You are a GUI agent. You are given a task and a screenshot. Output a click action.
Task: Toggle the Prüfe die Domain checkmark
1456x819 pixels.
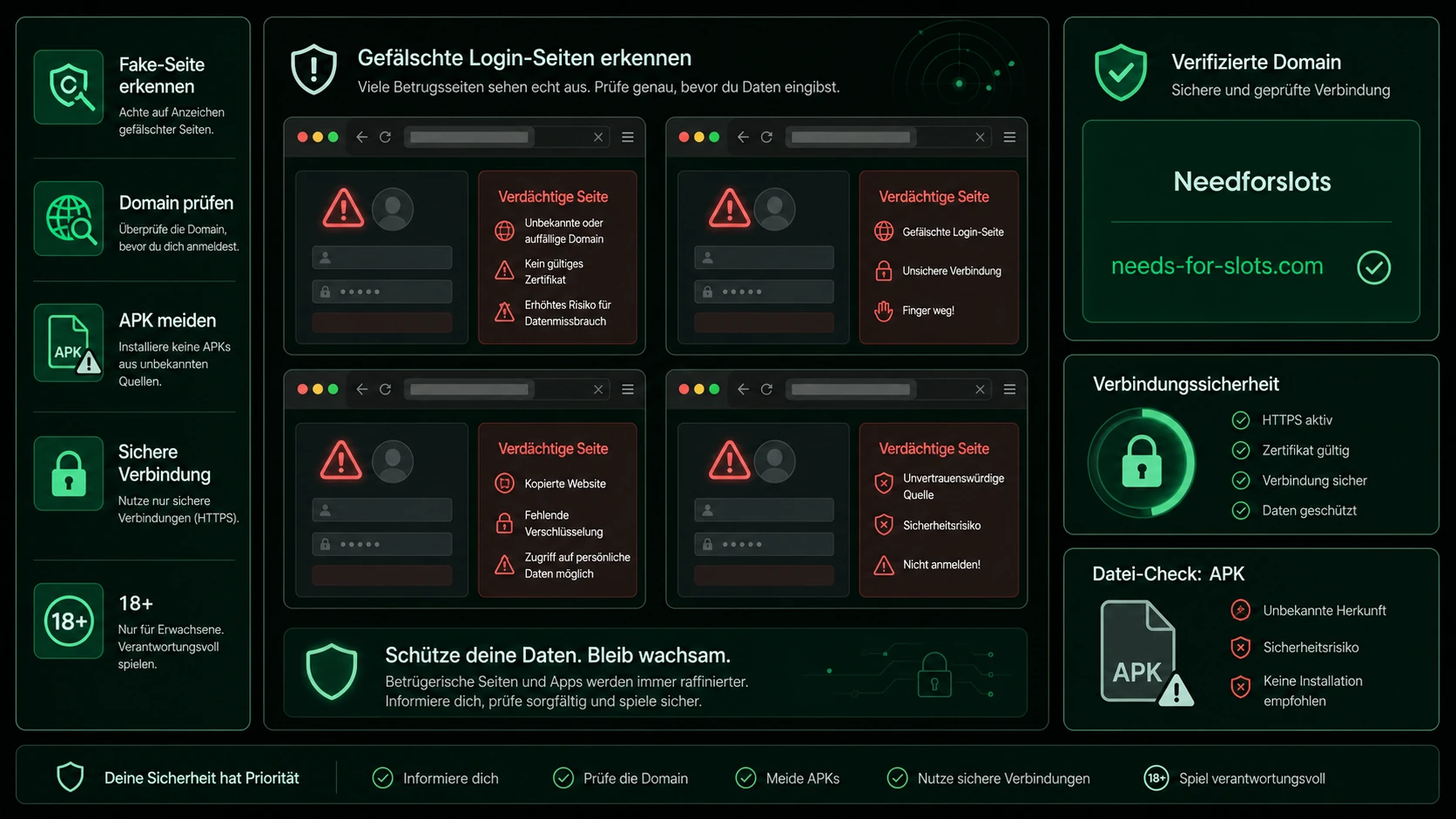[563, 778]
